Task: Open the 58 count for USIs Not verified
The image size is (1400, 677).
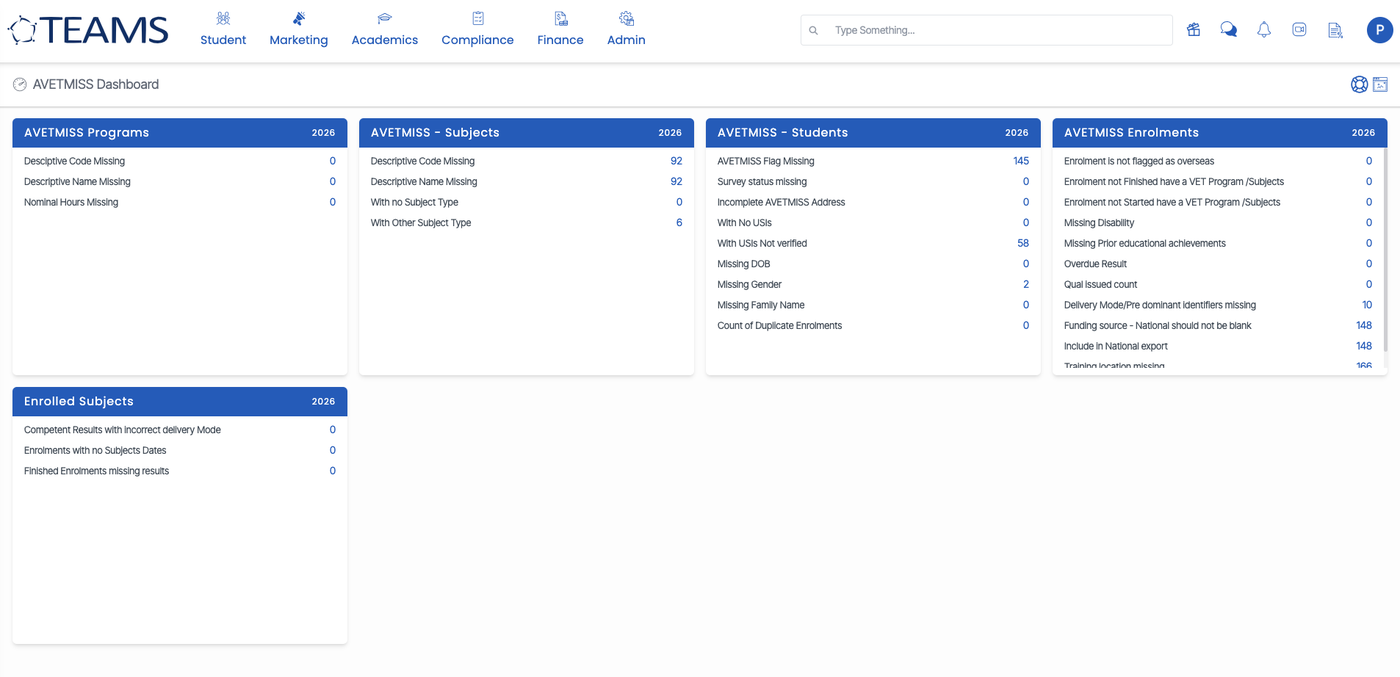Action: pos(1023,243)
